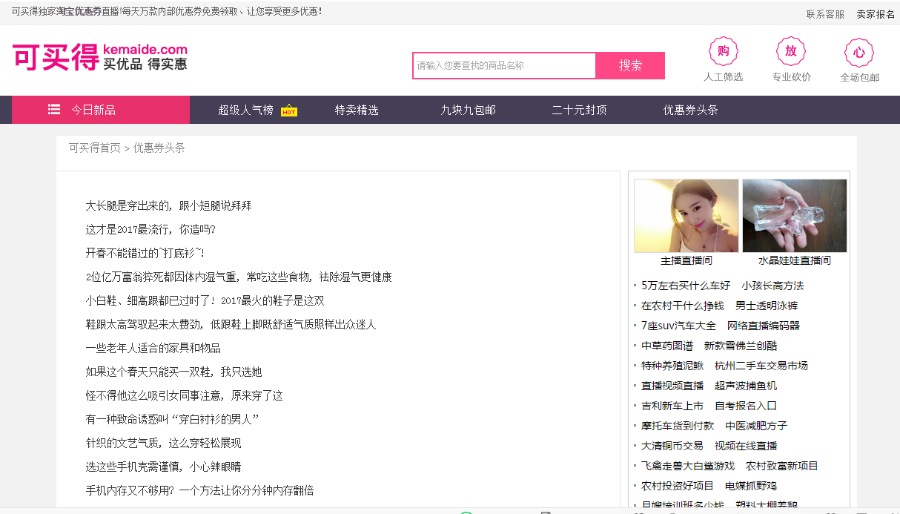Click the 男士透明泳裤 link
Viewport: 900px width, 514px height.
point(766,306)
